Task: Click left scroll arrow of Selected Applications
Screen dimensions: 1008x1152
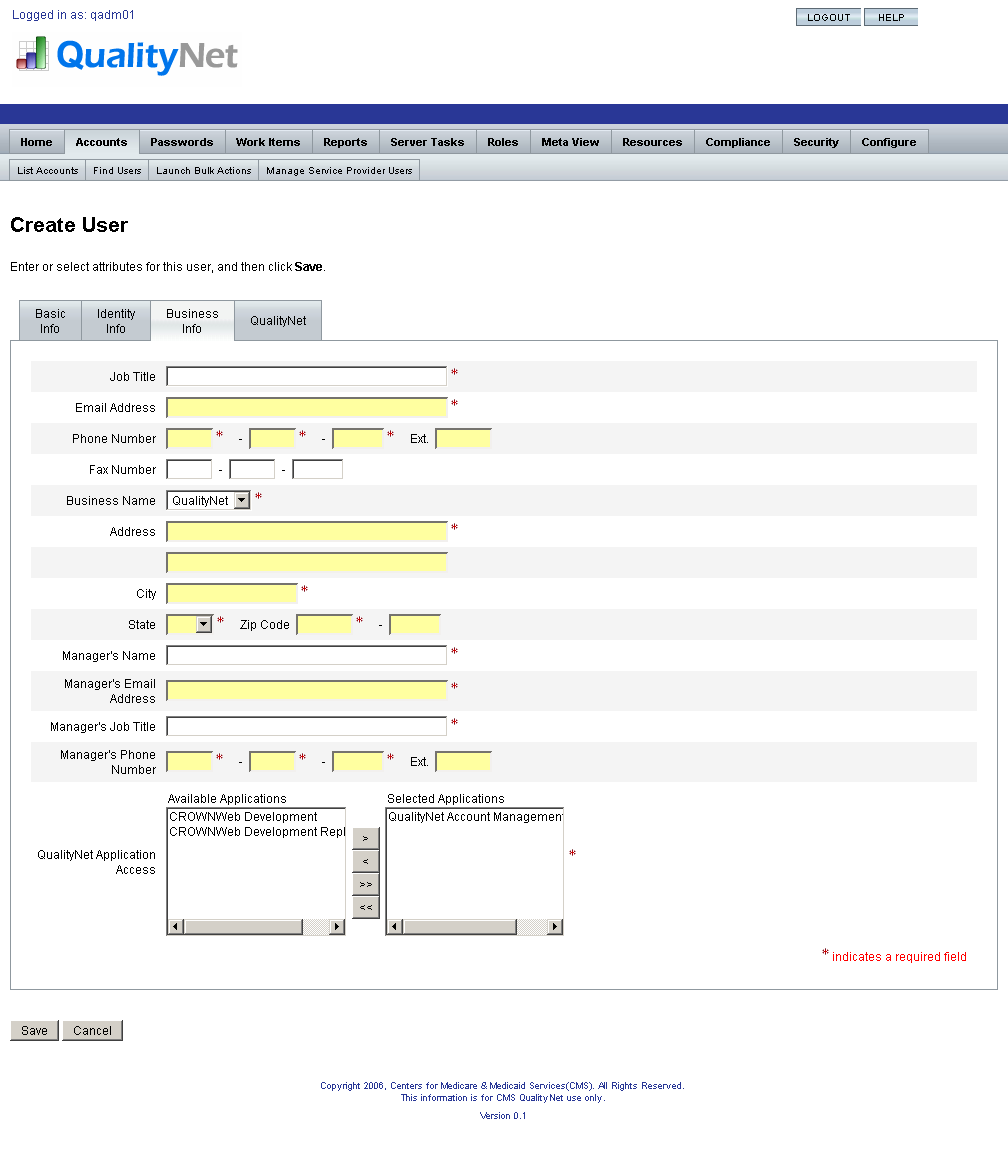Action: (394, 926)
